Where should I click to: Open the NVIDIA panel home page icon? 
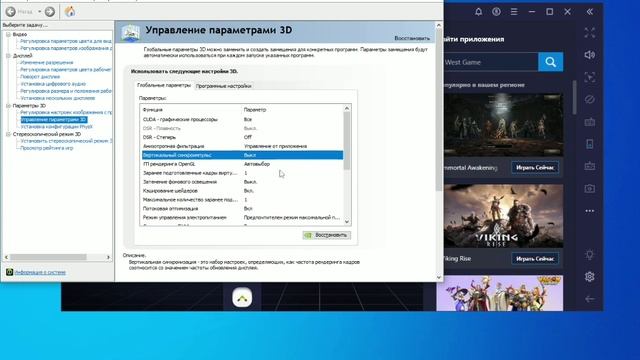[x=70, y=11]
